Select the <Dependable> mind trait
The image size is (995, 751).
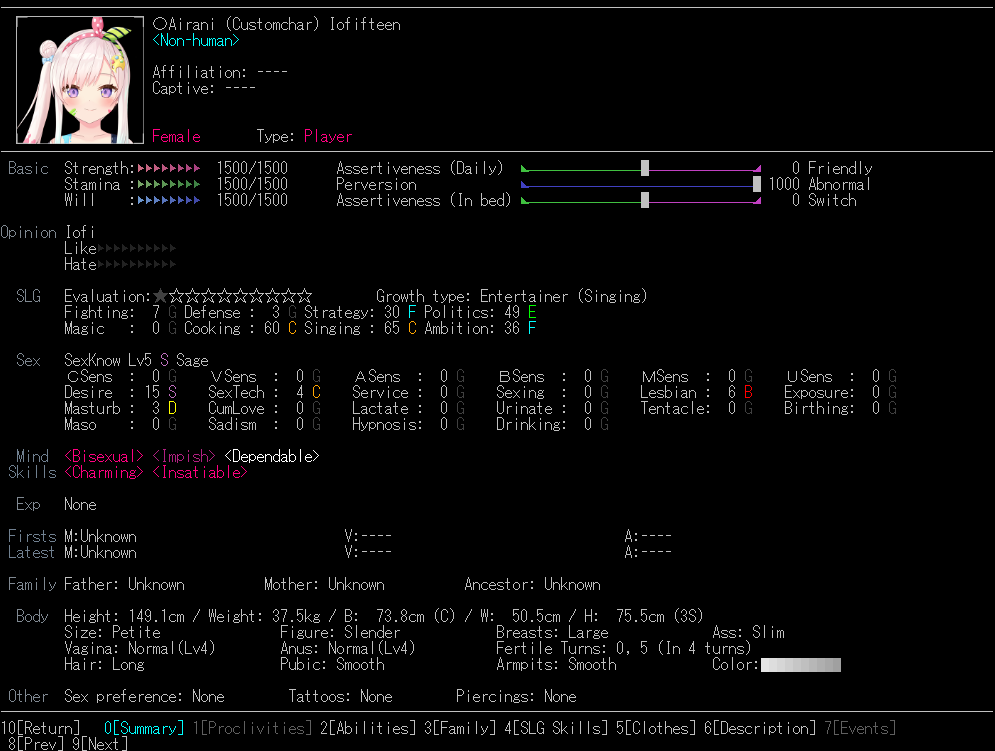pos(271,456)
